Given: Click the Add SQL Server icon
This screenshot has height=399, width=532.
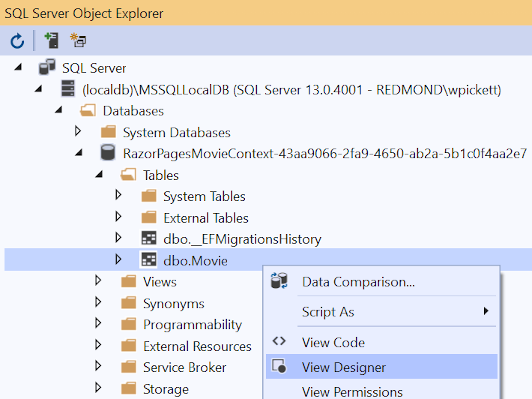Looking at the screenshot, I should pos(52,40).
